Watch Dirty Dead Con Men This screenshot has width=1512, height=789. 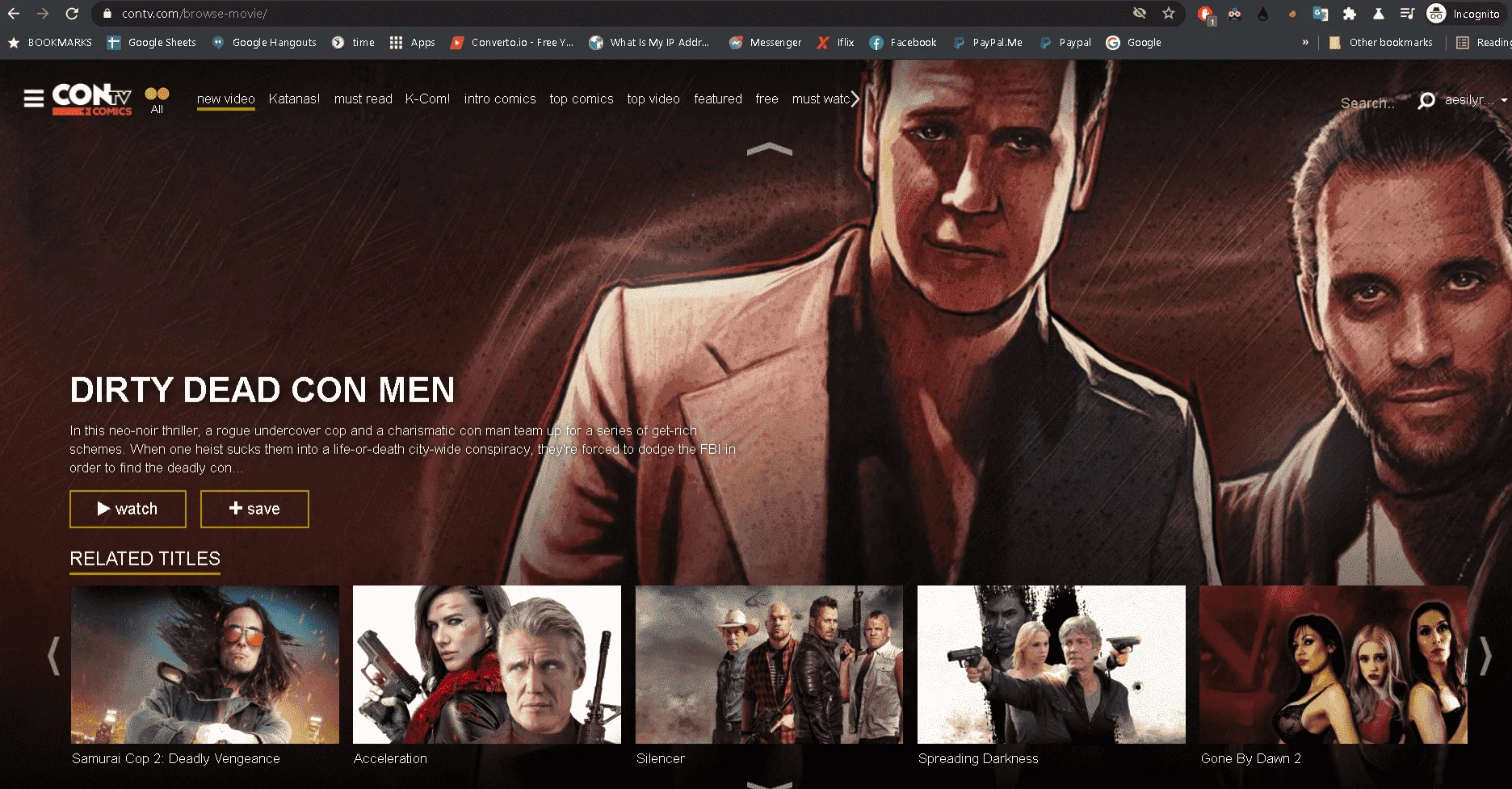point(128,509)
